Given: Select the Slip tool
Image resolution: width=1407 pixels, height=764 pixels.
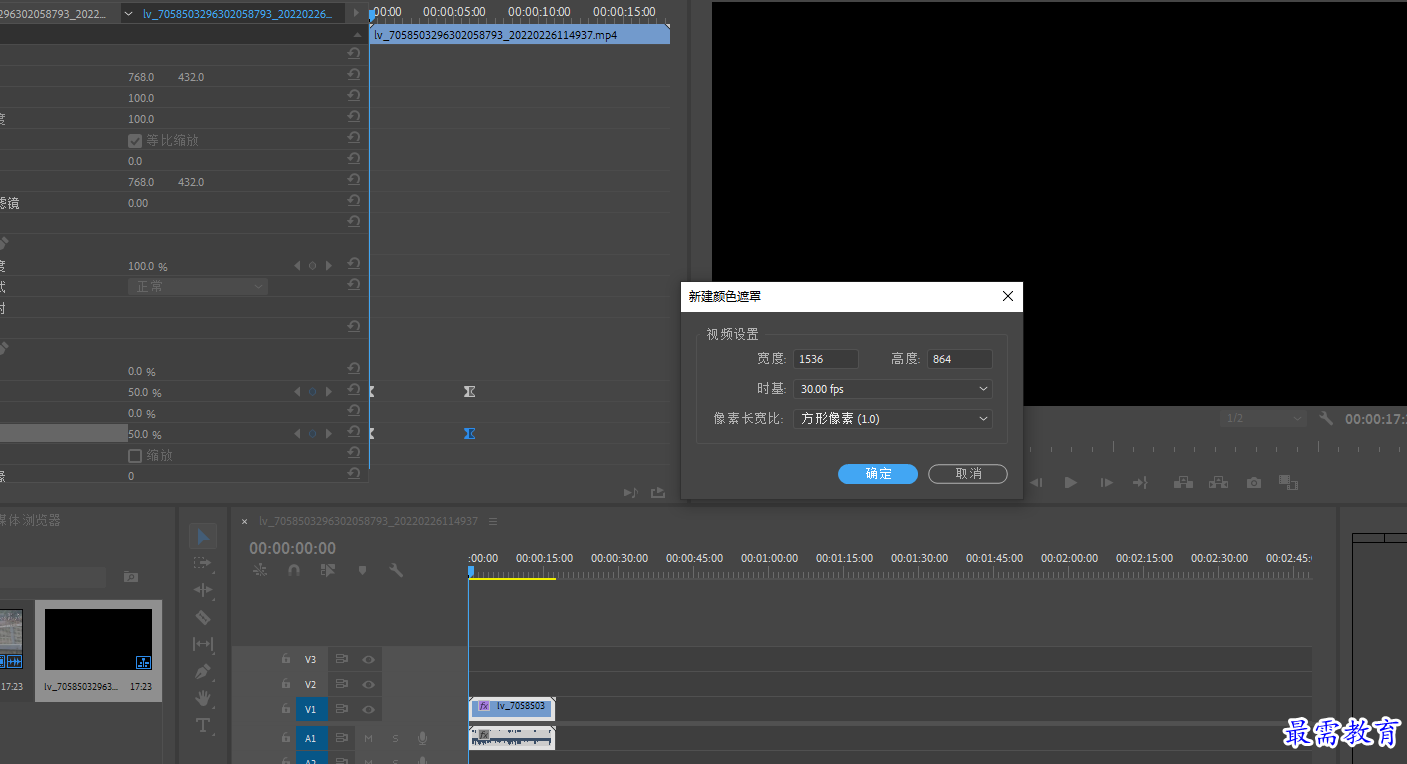Looking at the screenshot, I should point(203,644).
